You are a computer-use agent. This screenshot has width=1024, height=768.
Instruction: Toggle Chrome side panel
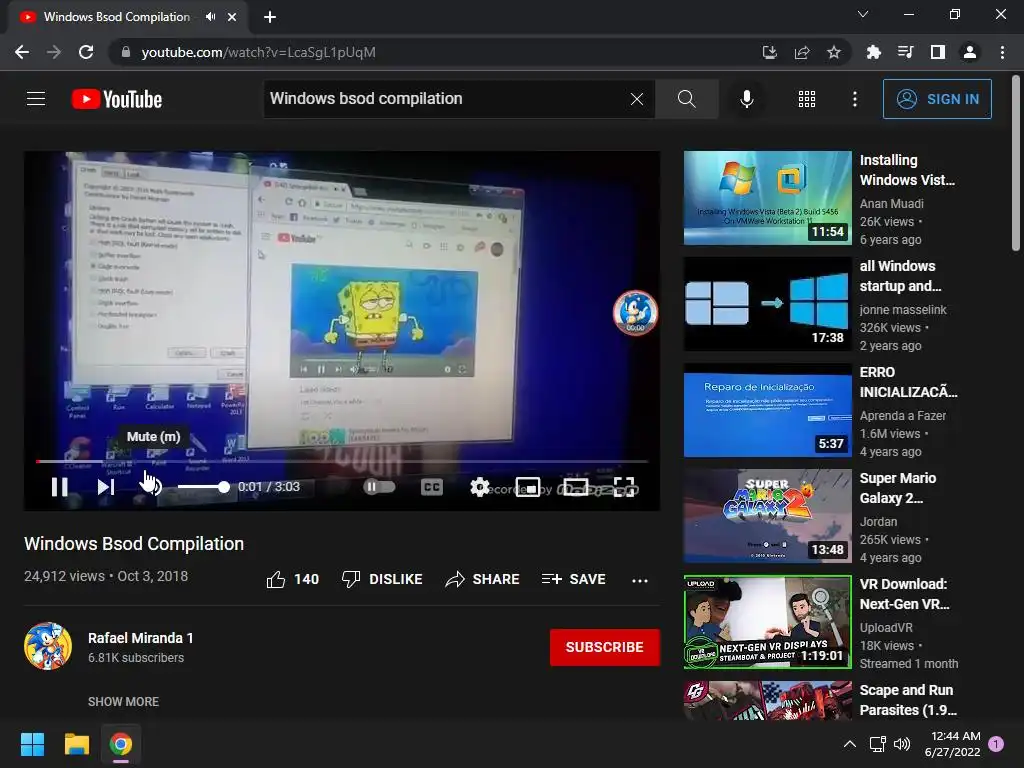point(937,52)
